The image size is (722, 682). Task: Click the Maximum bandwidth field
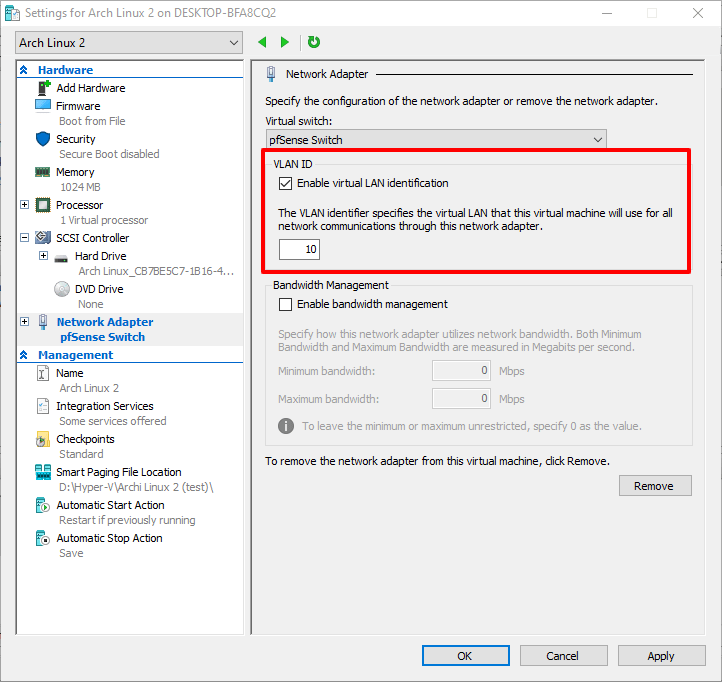click(x=461, y=398)
